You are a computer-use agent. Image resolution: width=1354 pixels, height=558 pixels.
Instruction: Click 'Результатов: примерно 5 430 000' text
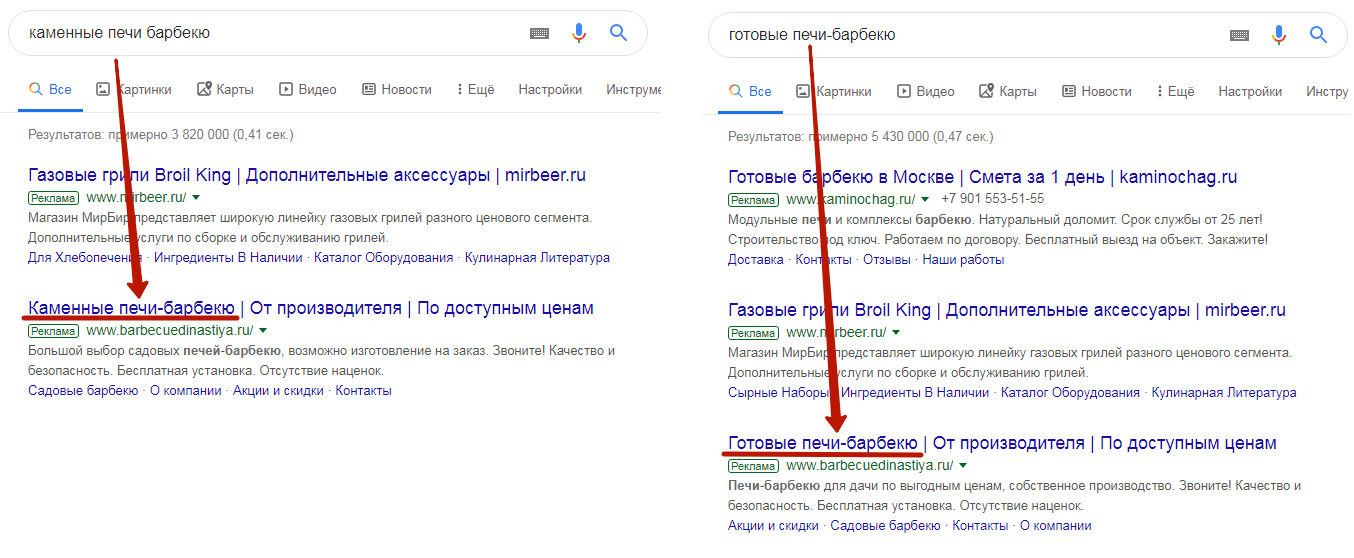click(x=860, y=136)
